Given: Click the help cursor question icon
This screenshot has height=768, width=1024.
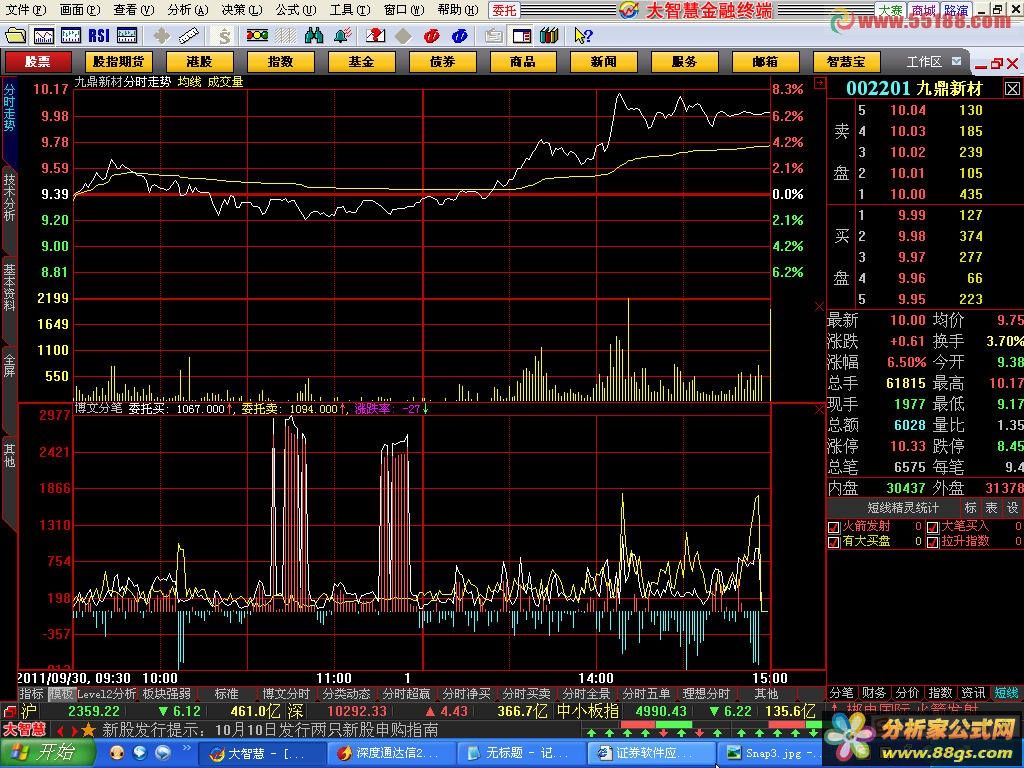Looking at the screenshot, I should (x=583, y=36).
